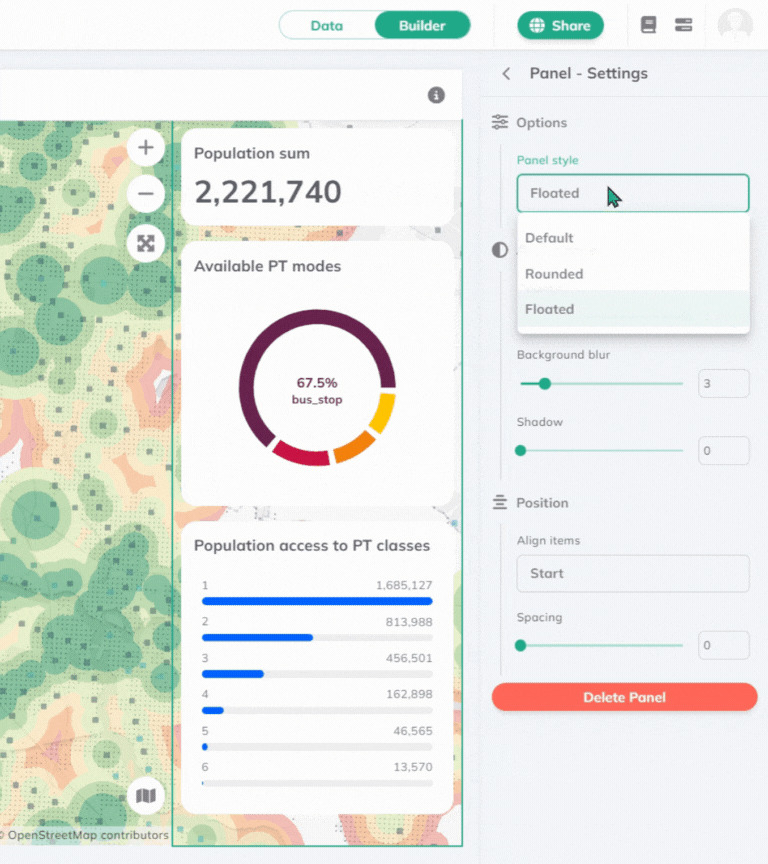
Task: Go back using Panel Settings chevron
Action: coord(506,74)
